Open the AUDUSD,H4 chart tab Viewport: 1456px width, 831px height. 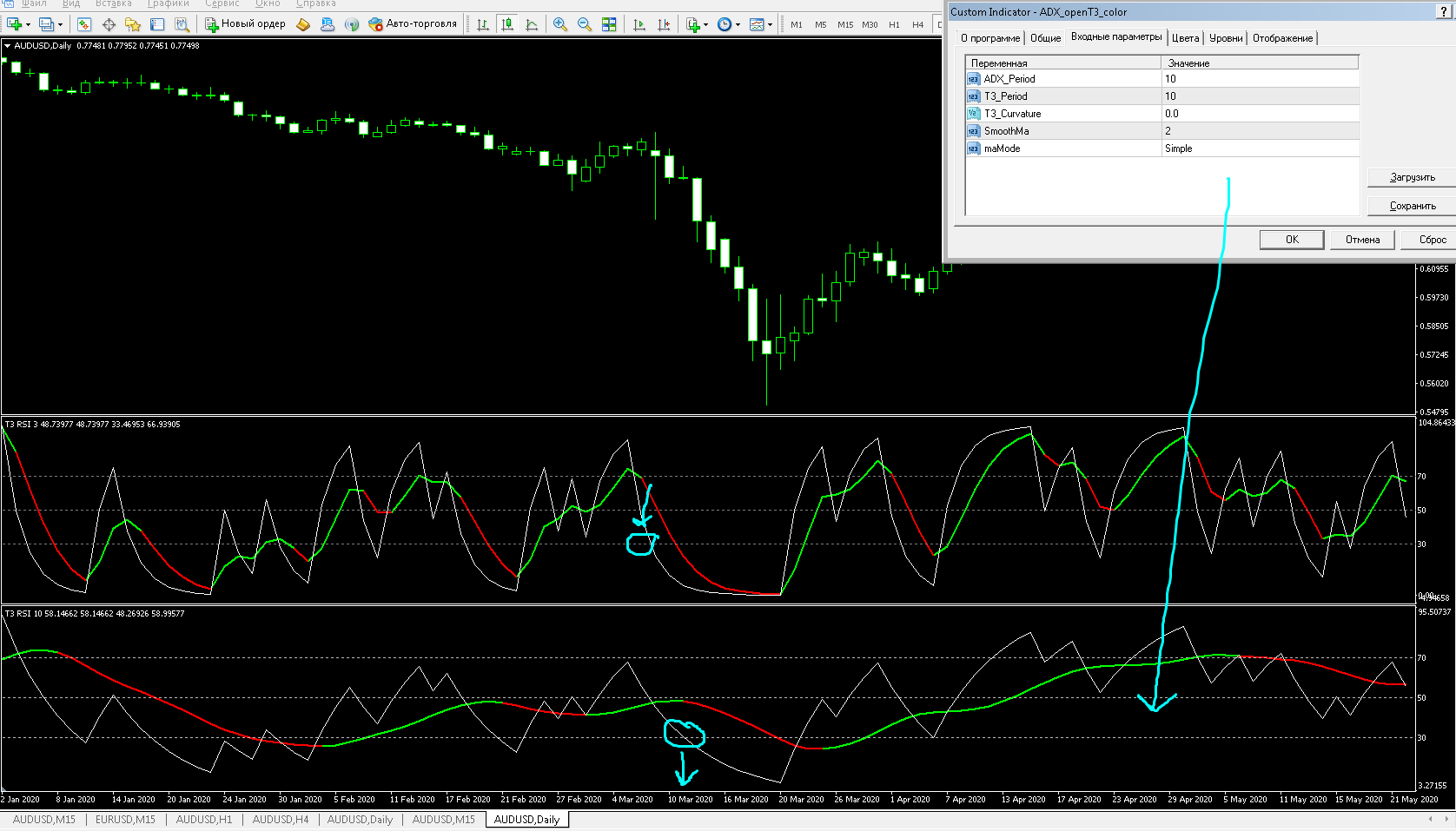(x=280, y=819)
